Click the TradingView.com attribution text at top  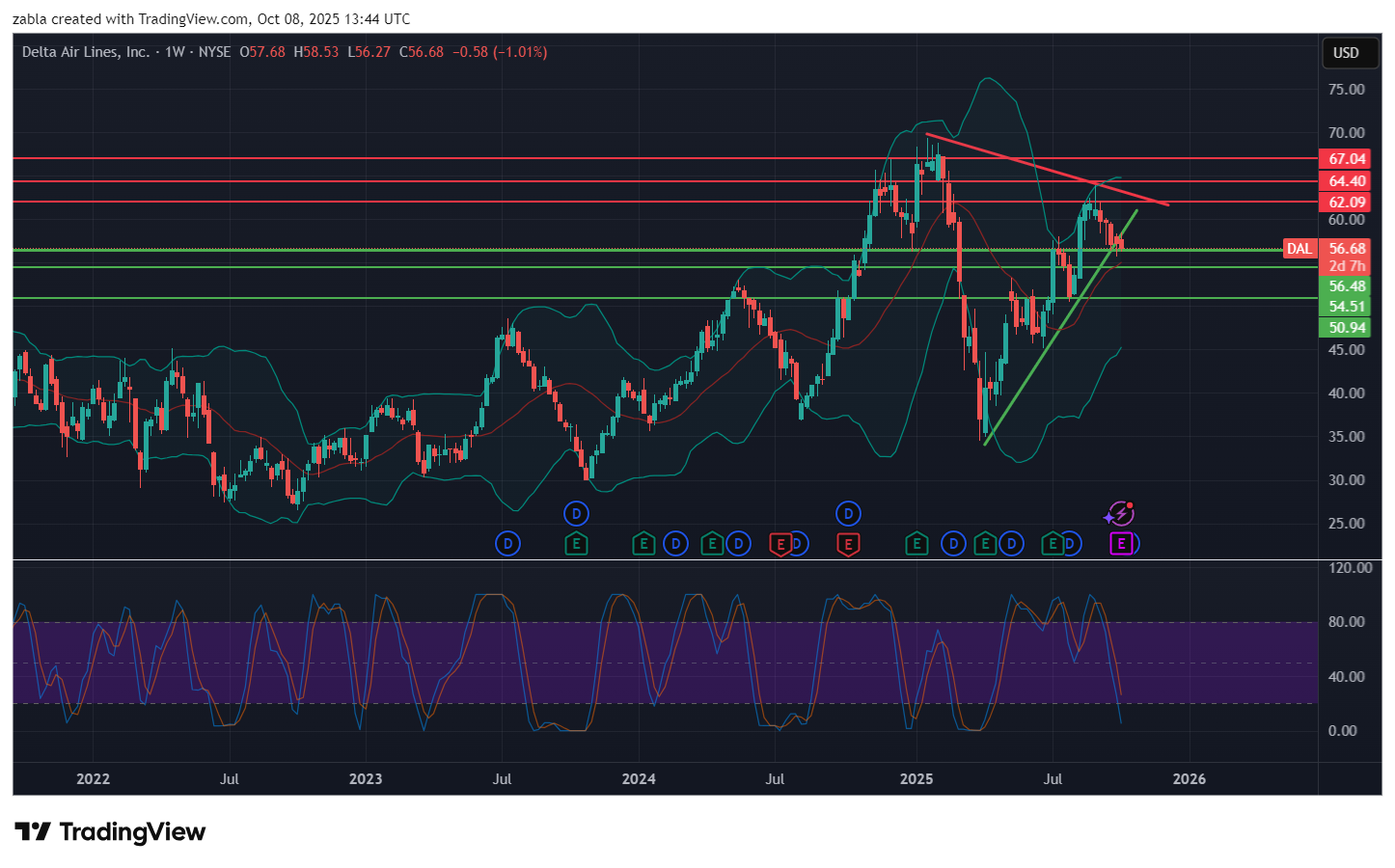pyautogui.click(x=193, y=19)
